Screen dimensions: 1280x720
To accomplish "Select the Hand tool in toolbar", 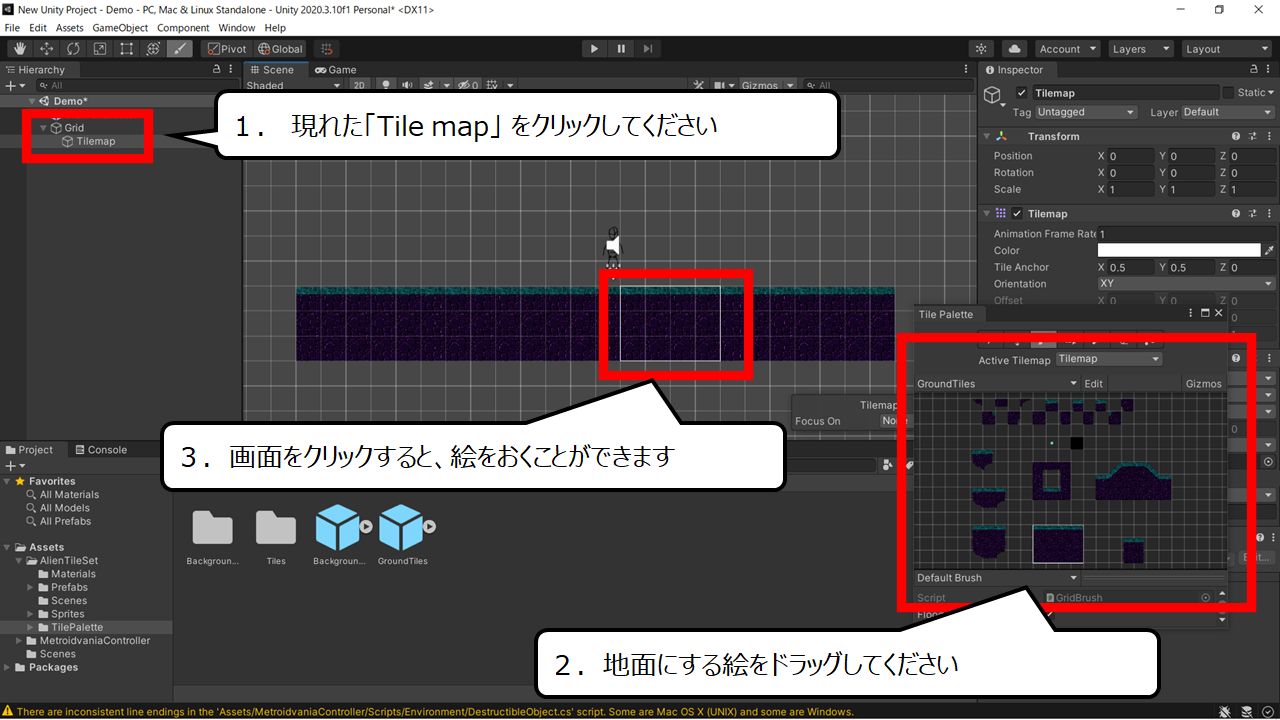I will pyautogui.click(x=20, y=49).
